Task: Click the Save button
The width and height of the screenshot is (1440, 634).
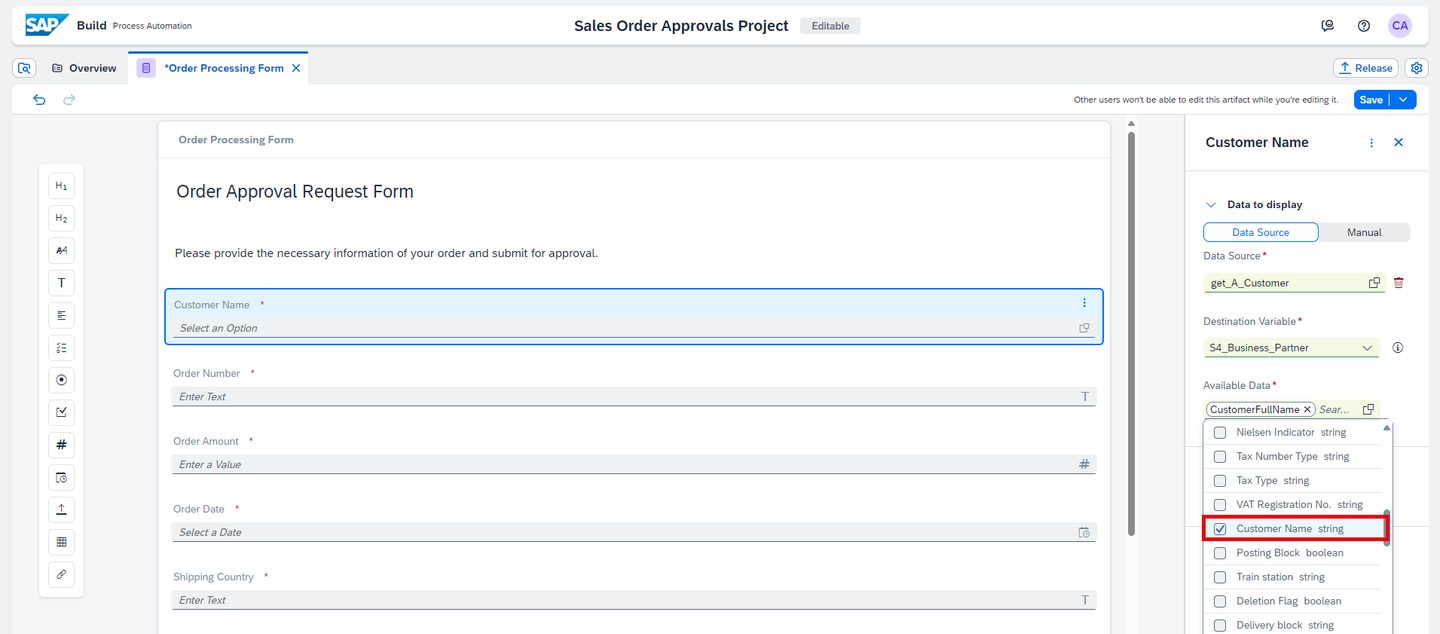Action: [x=1371, y=100]
